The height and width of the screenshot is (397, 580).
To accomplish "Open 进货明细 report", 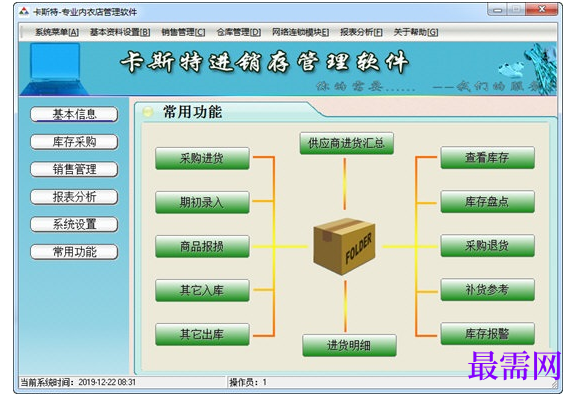I will pos(349,346).
